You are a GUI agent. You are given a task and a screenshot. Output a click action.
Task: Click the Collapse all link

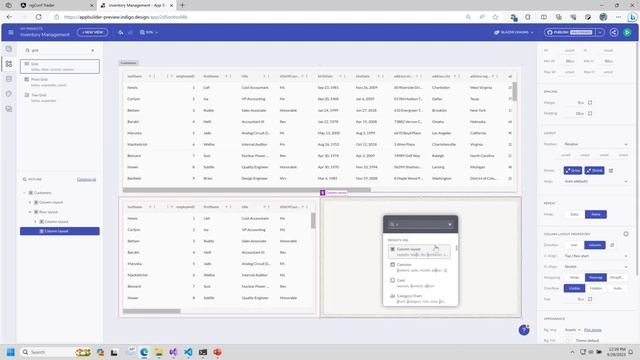(x=86, y=179)
